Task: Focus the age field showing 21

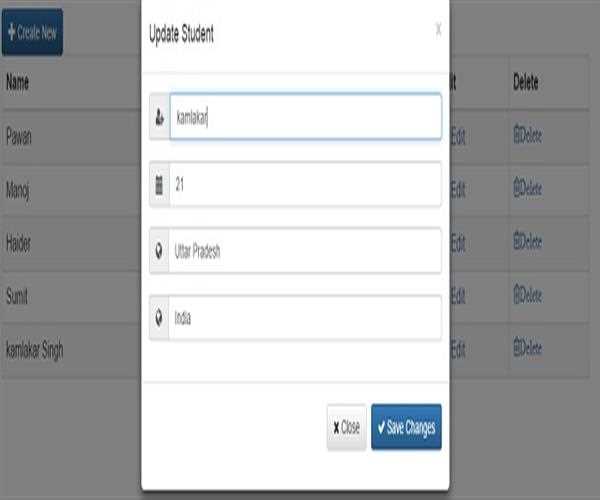Action: tap(305, 184)
